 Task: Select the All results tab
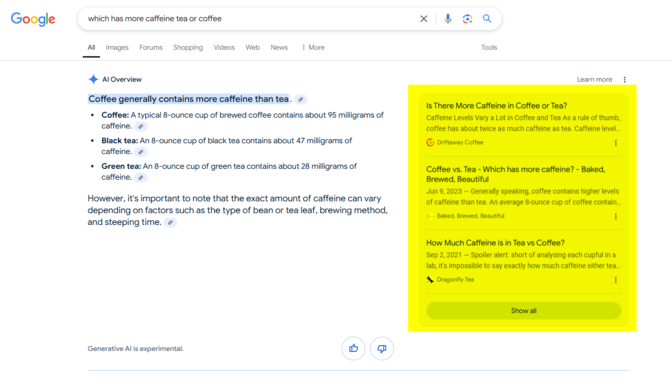pyautogui.click(x=91, y=48)
